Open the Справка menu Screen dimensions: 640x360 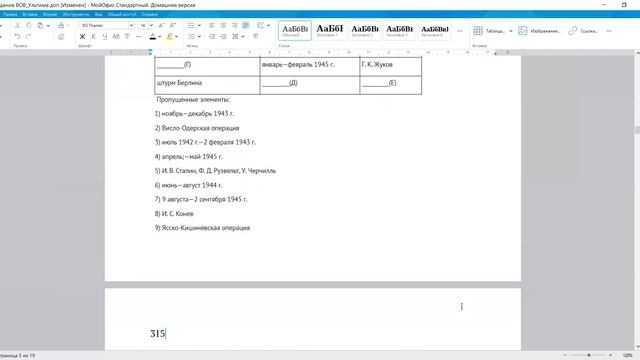[x=150, y=14]
